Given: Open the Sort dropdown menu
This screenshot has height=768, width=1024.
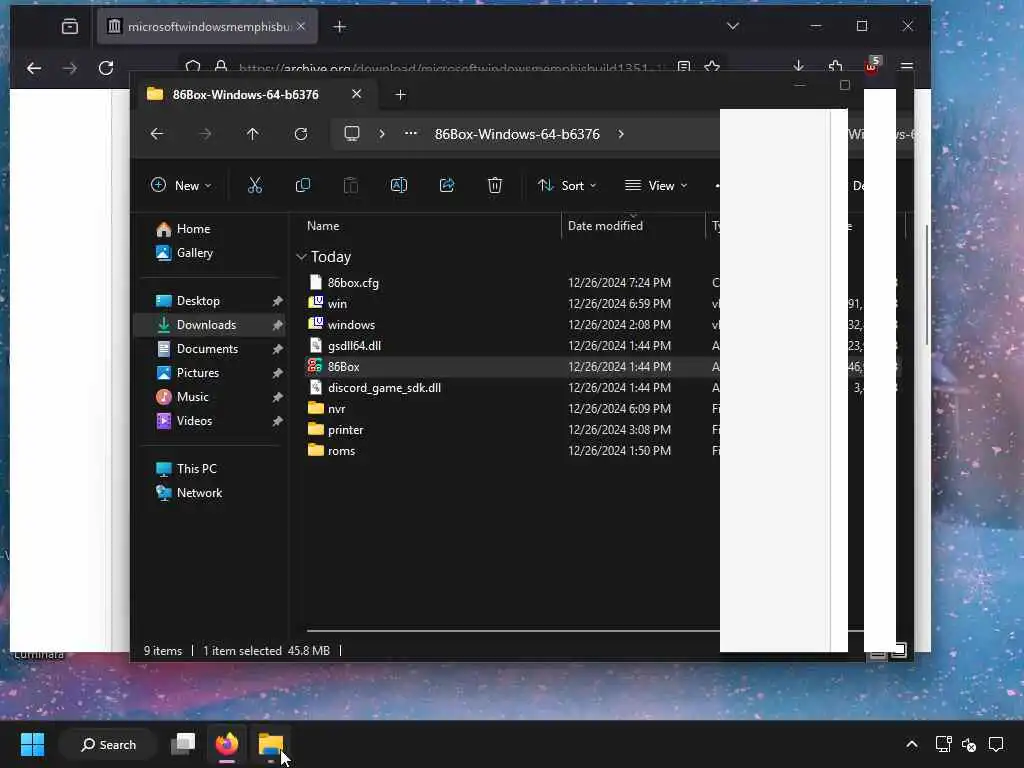Looking at the screenshot, I should coord(567,185).
